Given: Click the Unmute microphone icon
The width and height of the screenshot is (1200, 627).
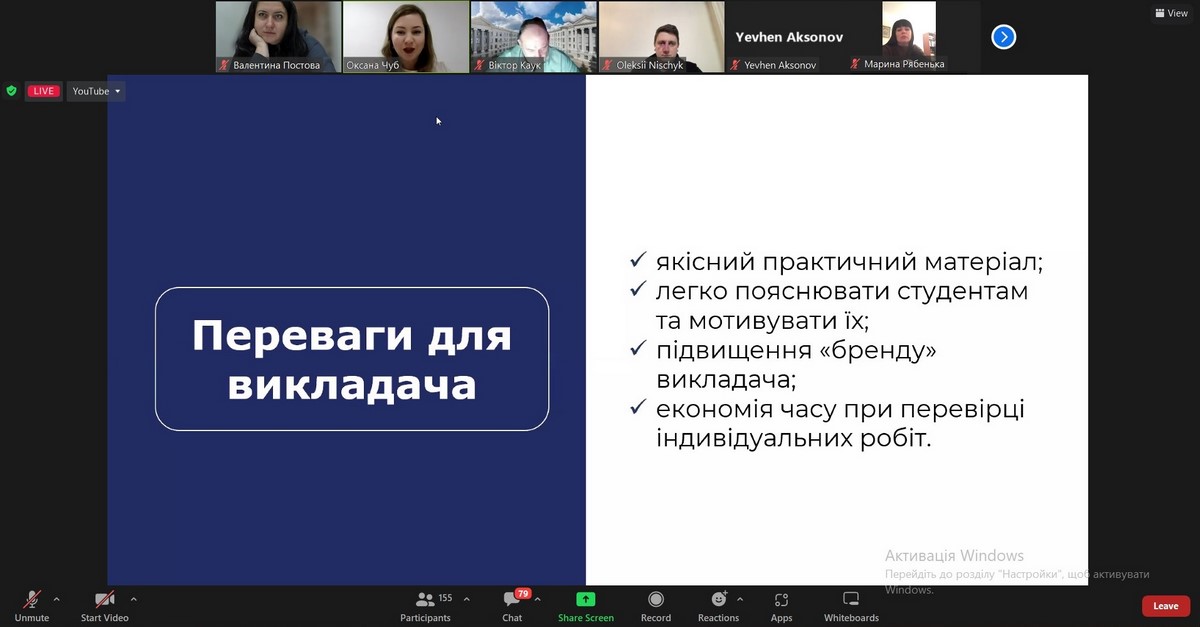Looking at the screenshot, I should coord(32,599).
